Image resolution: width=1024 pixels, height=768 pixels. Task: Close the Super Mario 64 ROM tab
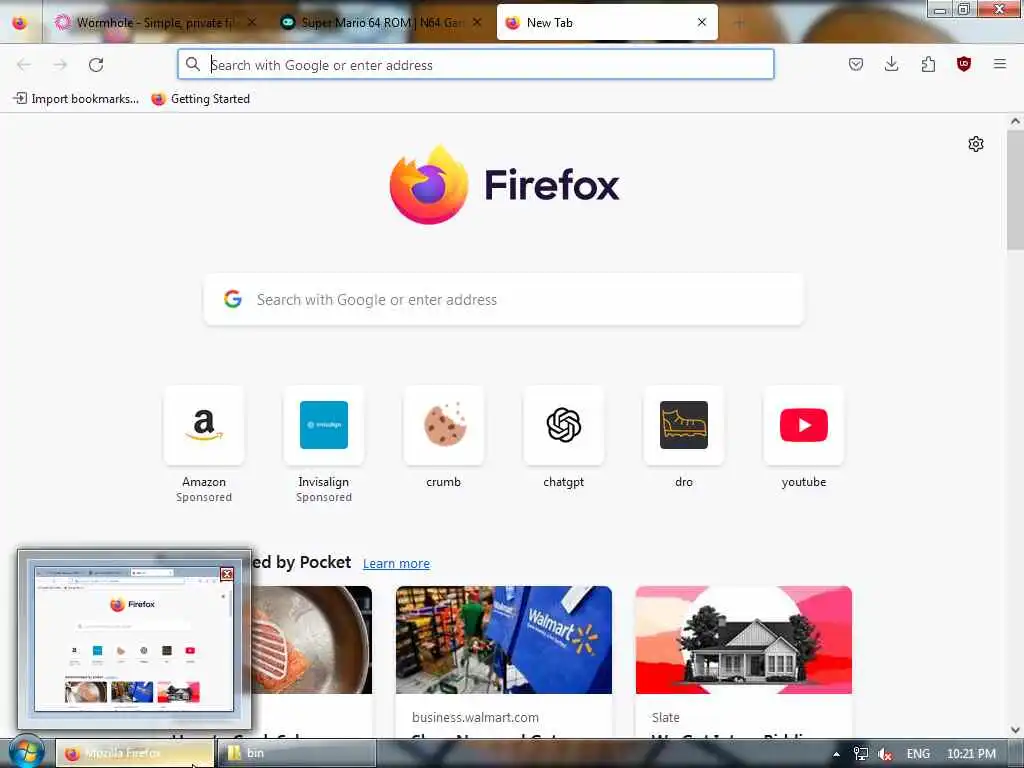tap(477, 22)
